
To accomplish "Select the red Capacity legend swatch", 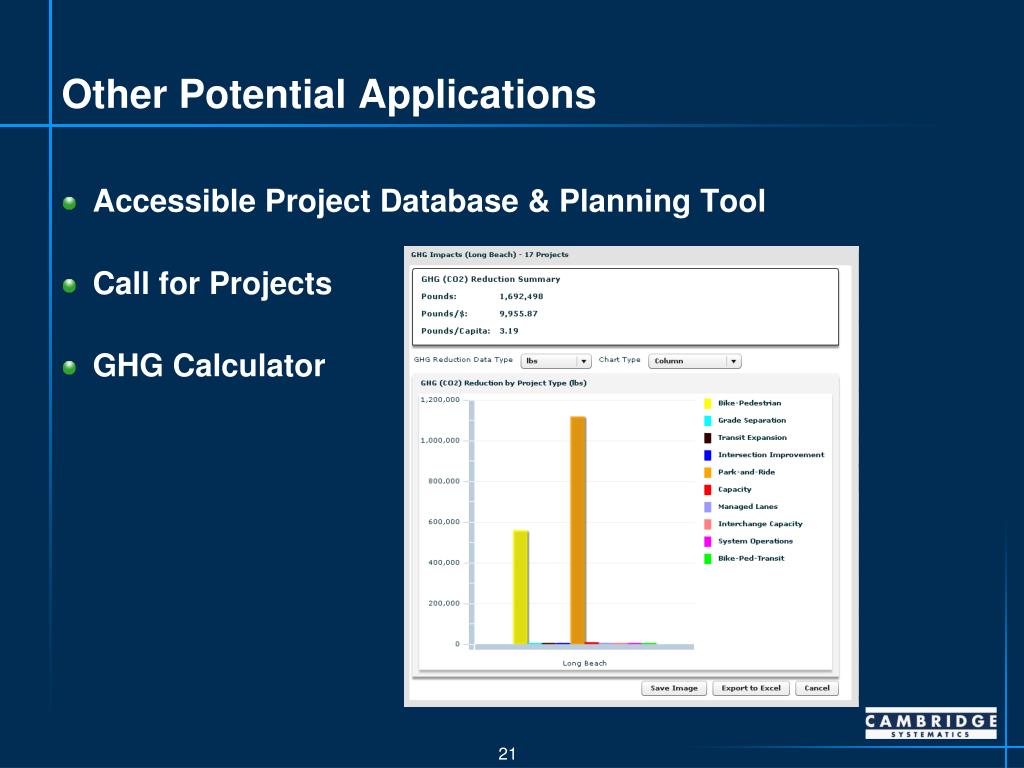I will 707,490.
